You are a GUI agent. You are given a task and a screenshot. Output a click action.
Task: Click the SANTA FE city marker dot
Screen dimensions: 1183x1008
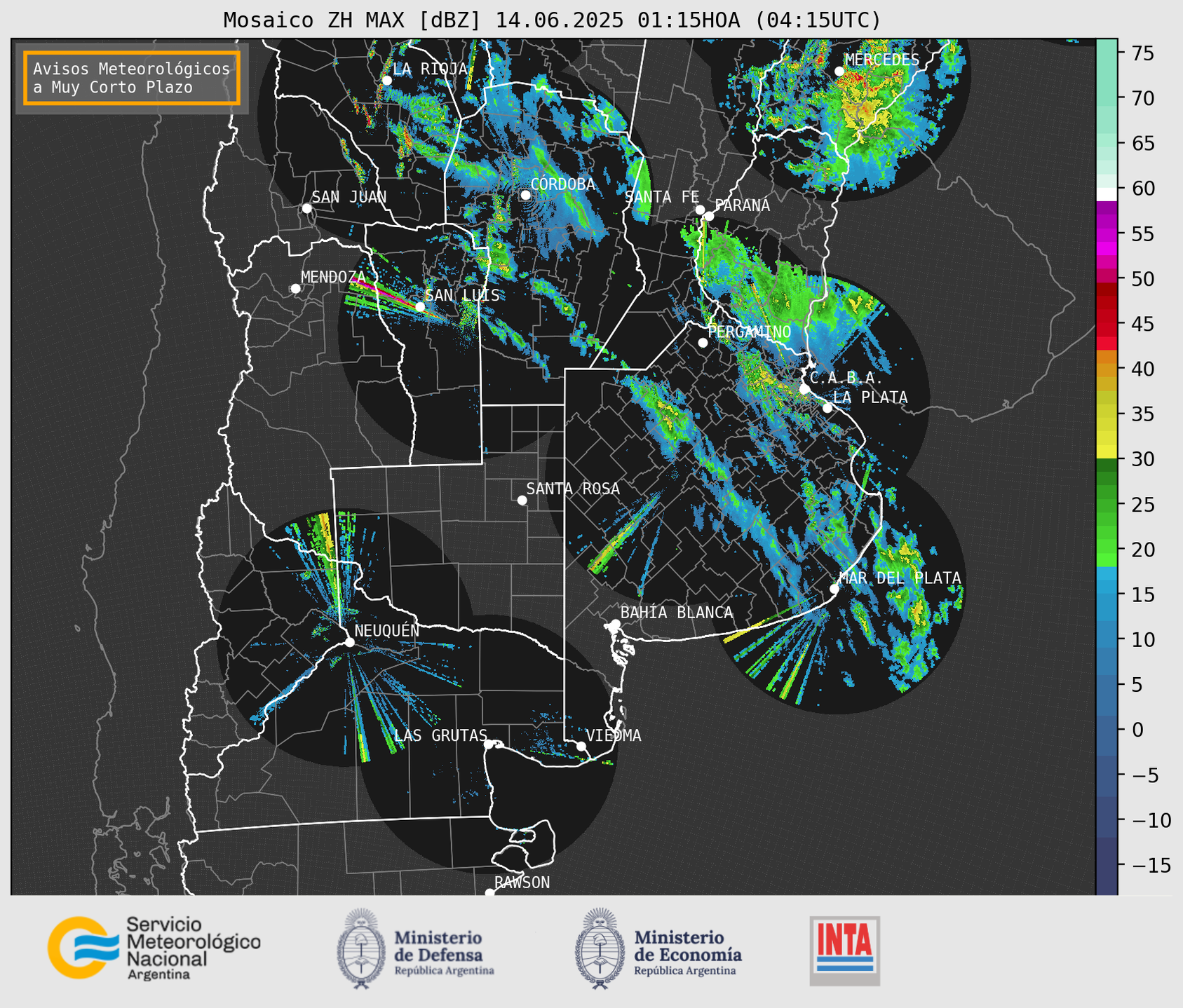[x=700, y=210]
